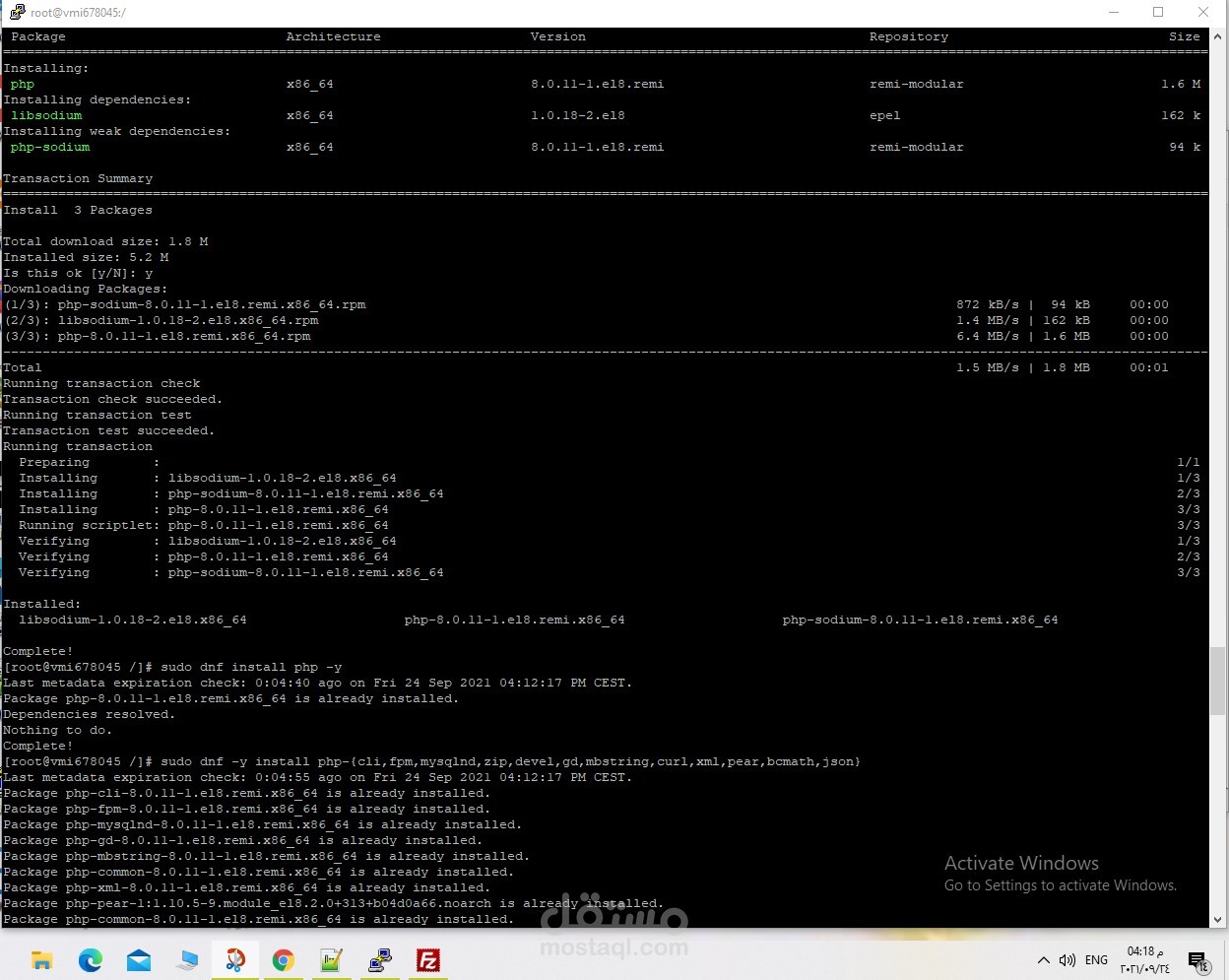The height and width of the screenshot is (980, 1229).
Task: Click 'Package php-gd' already installed line
Action: [242, 840]
